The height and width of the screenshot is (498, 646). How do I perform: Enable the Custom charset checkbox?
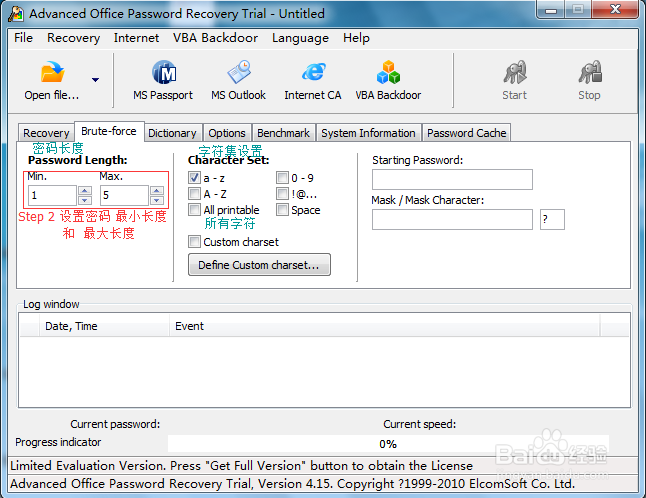pos(194,242)
